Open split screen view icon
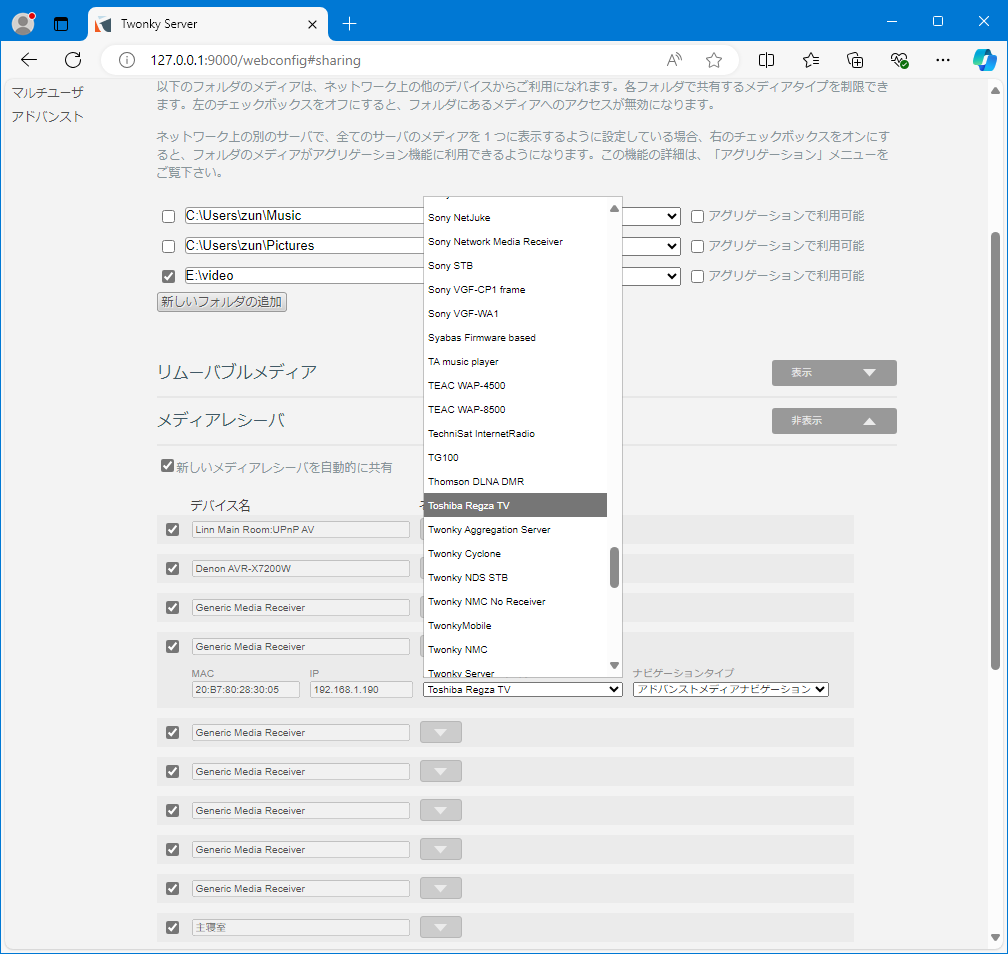1008x954 pixels. (766, 60)
